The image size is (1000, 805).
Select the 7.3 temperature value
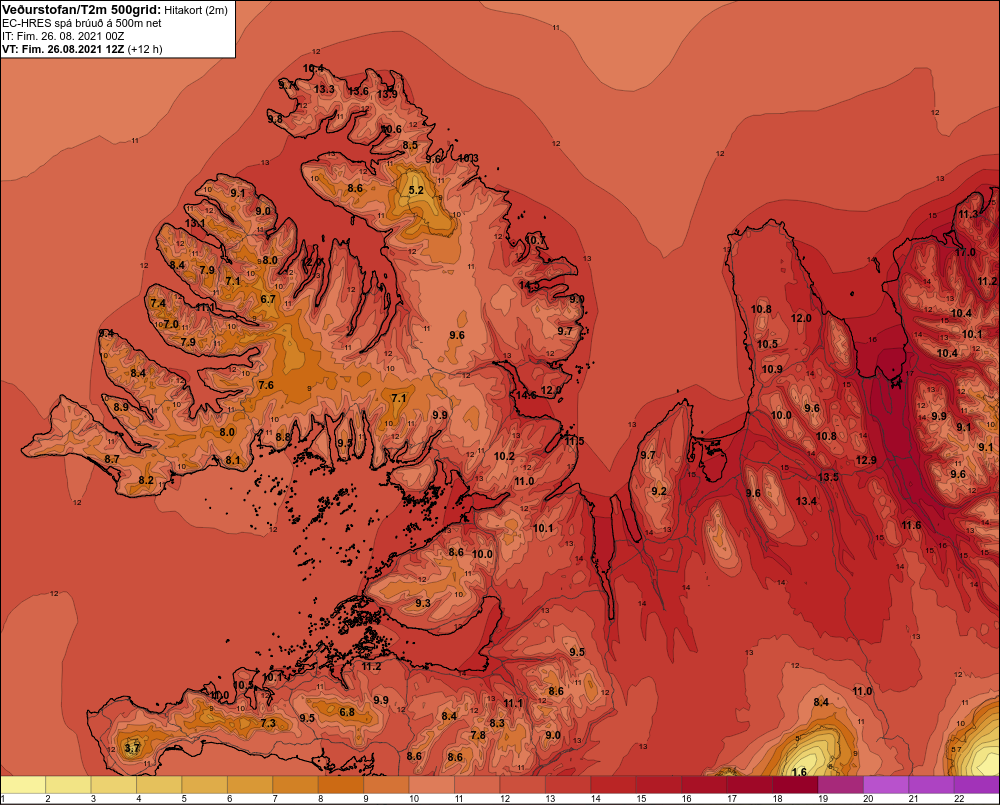268,723
